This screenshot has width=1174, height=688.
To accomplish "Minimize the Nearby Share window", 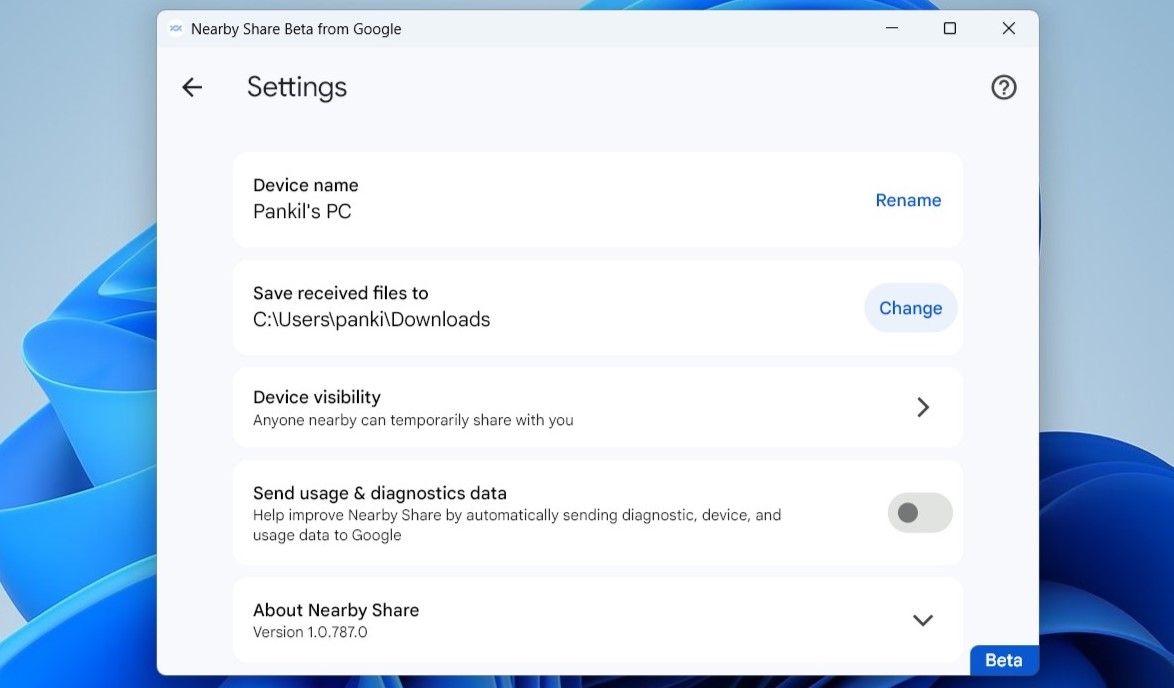I will (x=891, y=28).
